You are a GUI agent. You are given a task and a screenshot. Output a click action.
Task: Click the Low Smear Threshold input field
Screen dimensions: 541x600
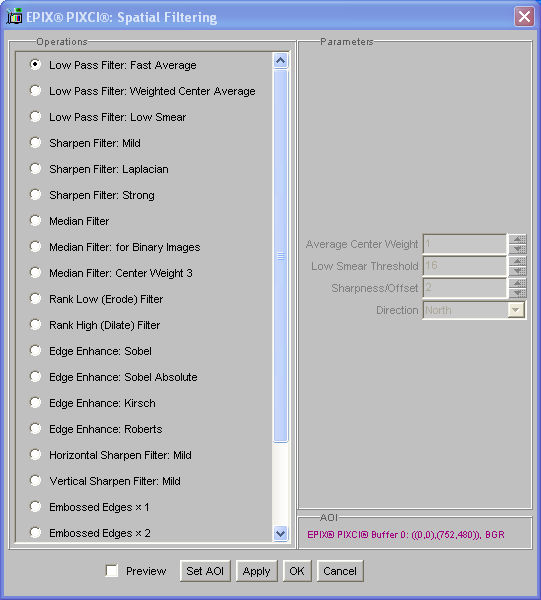point(465,266)
